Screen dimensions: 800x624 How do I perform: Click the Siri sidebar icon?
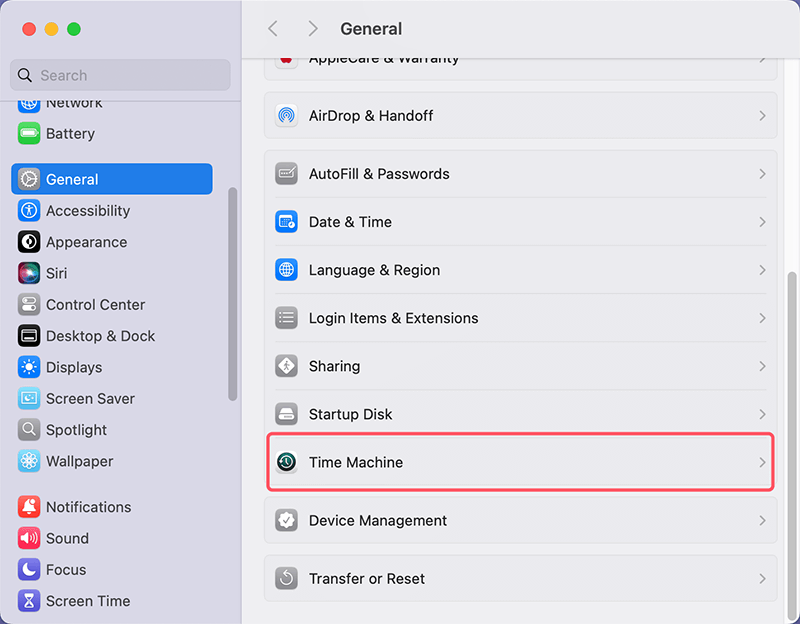click(x=28, y=273)
